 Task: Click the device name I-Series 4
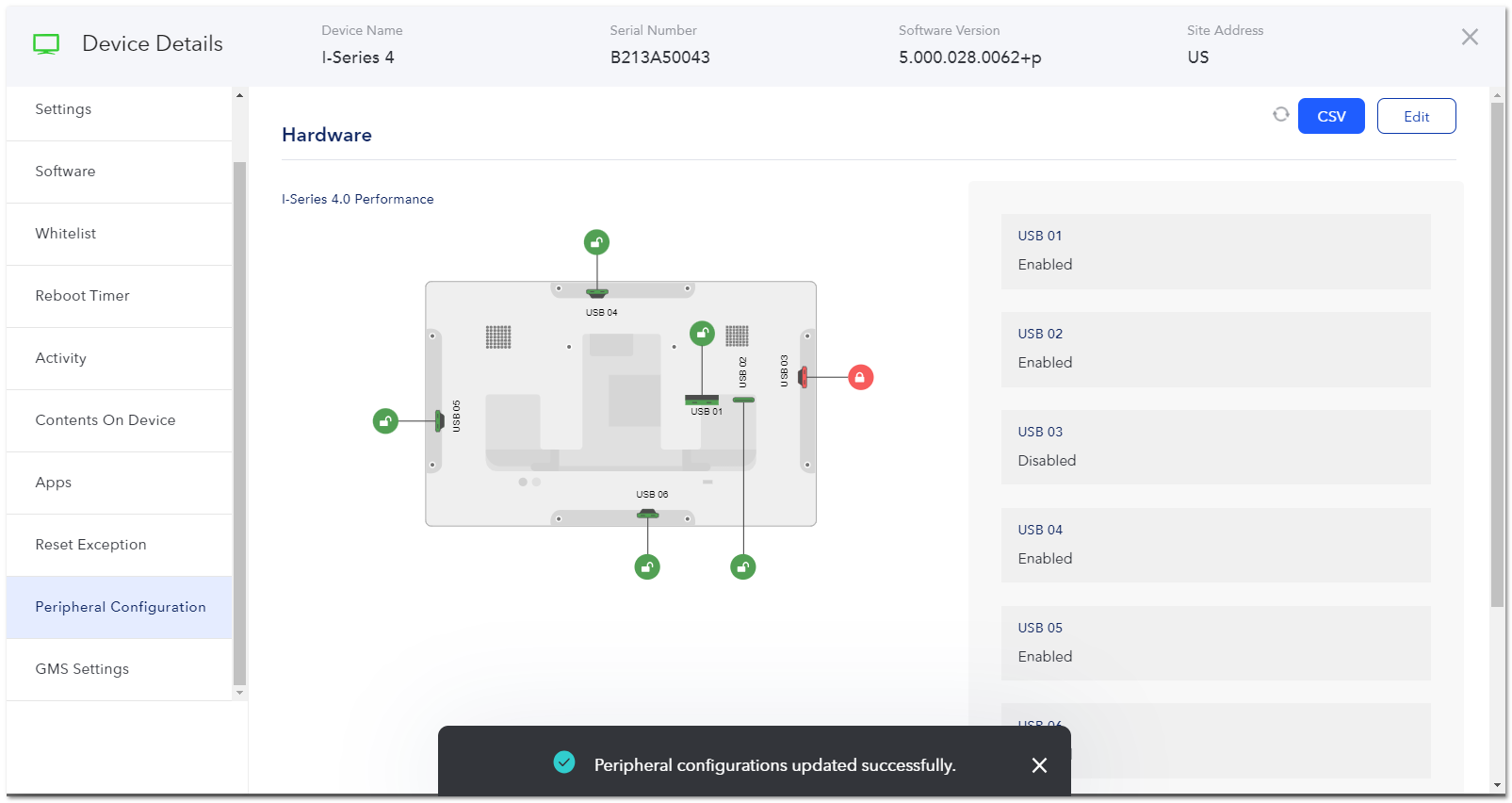(x=358, y=57)
